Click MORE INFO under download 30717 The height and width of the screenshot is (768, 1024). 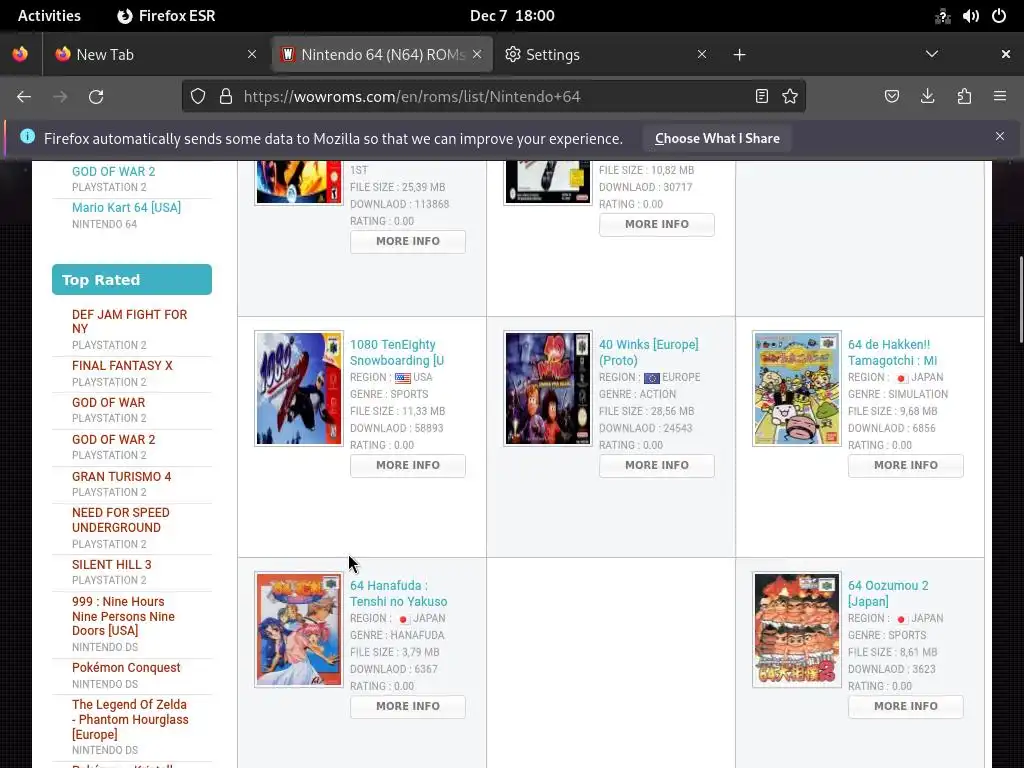click(657, 225)
